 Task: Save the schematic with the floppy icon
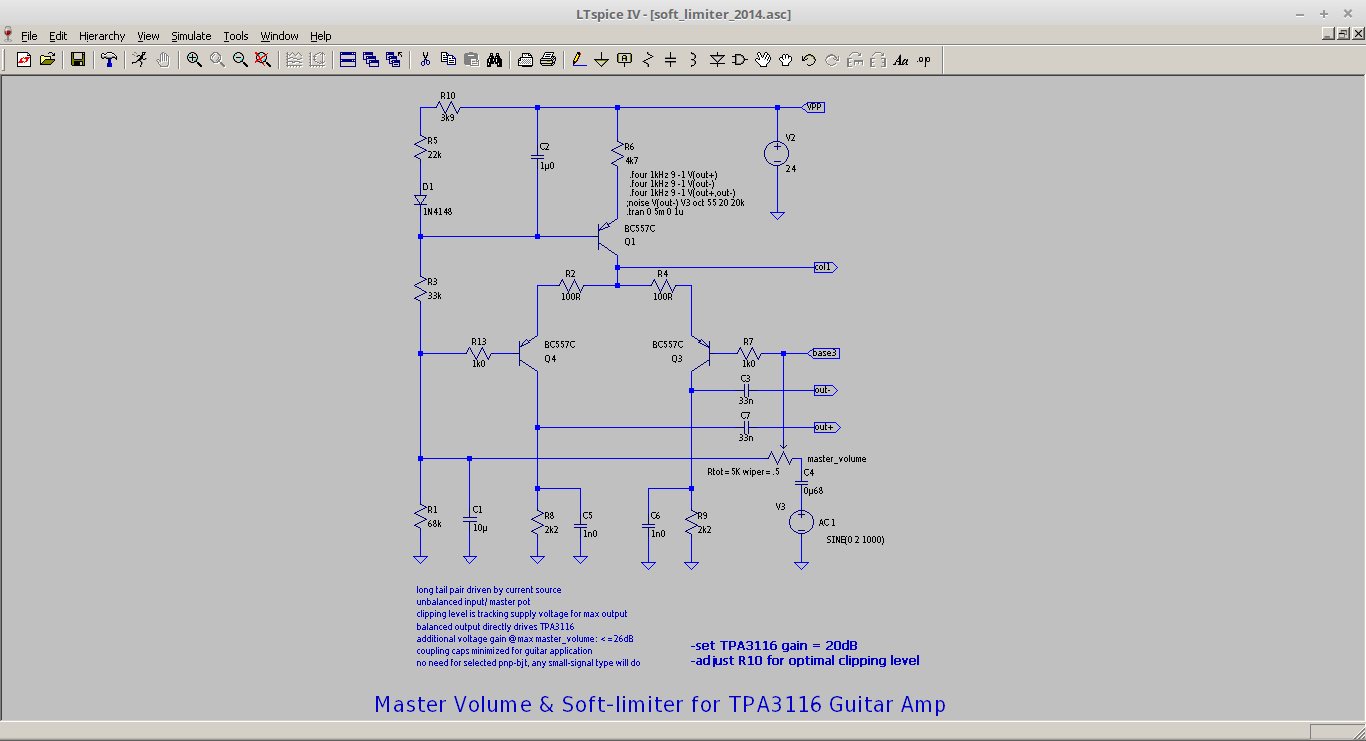[77, 60]
